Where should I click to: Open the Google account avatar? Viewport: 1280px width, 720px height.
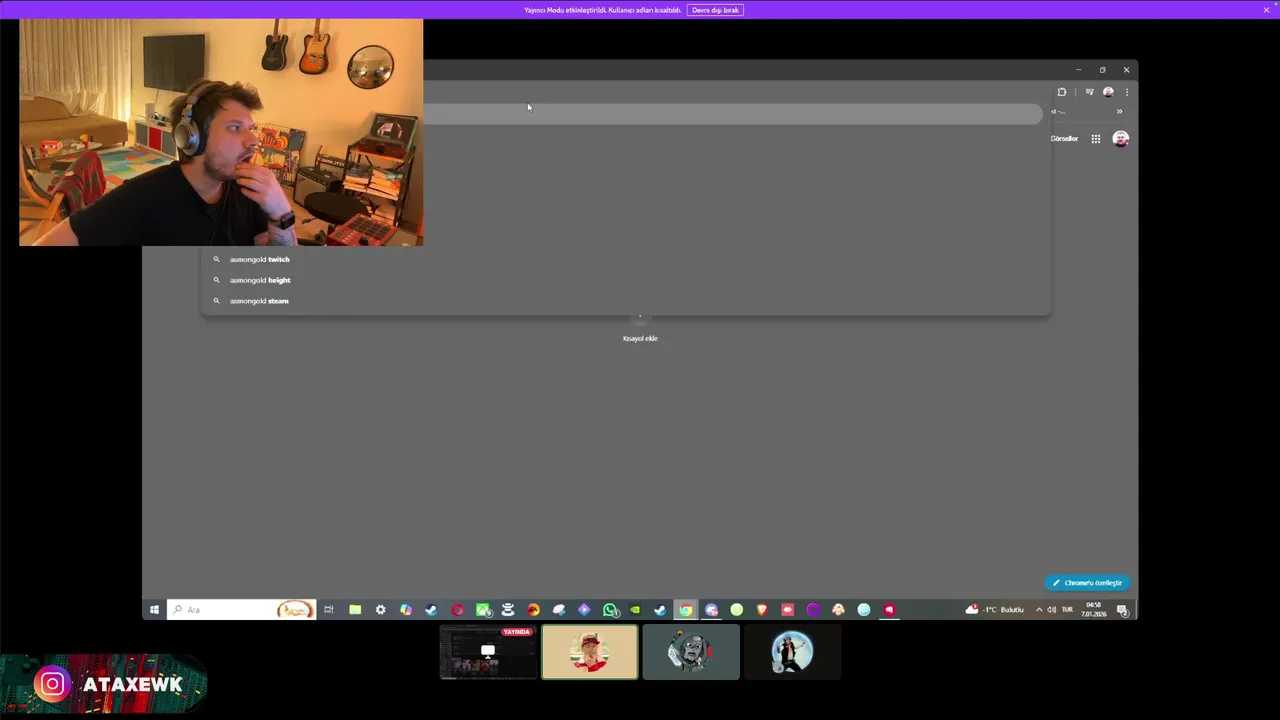coord(1120,139)
